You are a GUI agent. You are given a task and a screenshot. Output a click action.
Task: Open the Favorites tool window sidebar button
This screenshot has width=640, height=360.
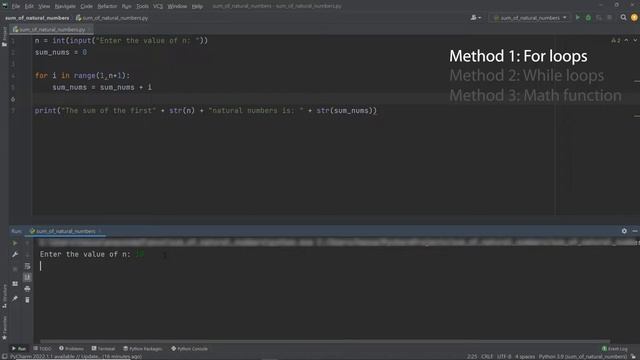pyautogui.click(x=4, y=327)
